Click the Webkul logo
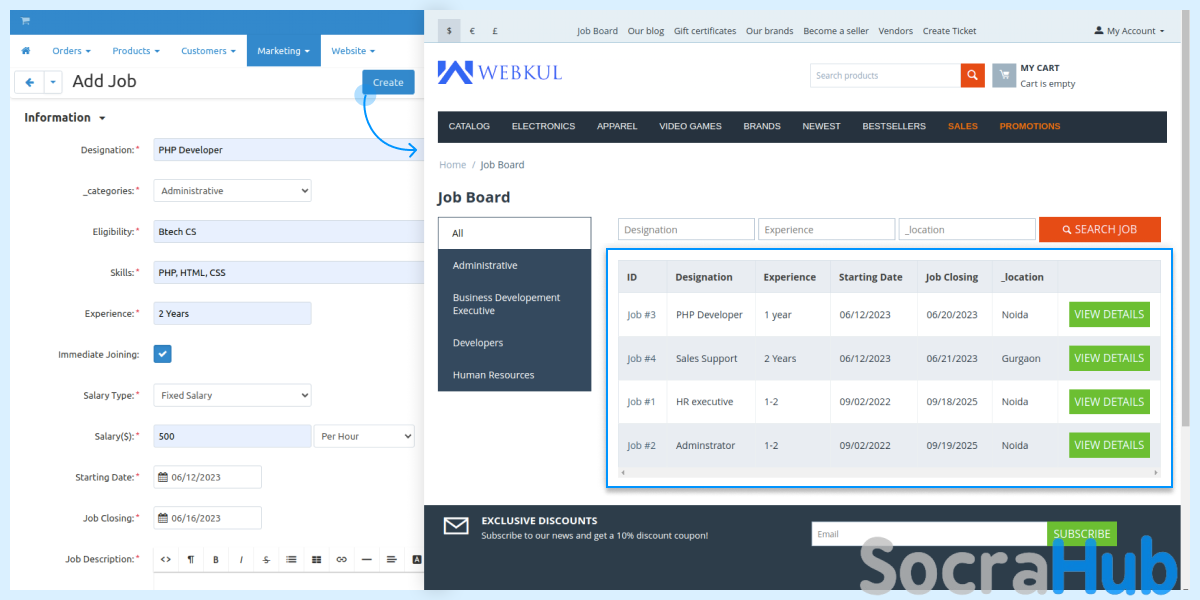The width and height of the screenshot is (1200, 600). pos(499,72)
